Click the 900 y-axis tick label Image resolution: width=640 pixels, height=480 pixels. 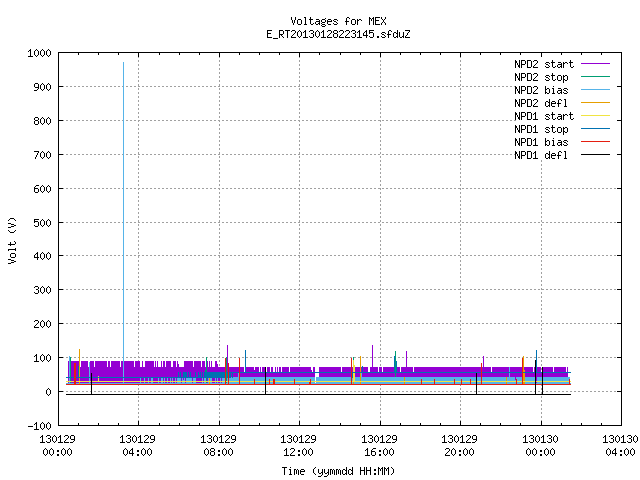(x=42, y=87)
